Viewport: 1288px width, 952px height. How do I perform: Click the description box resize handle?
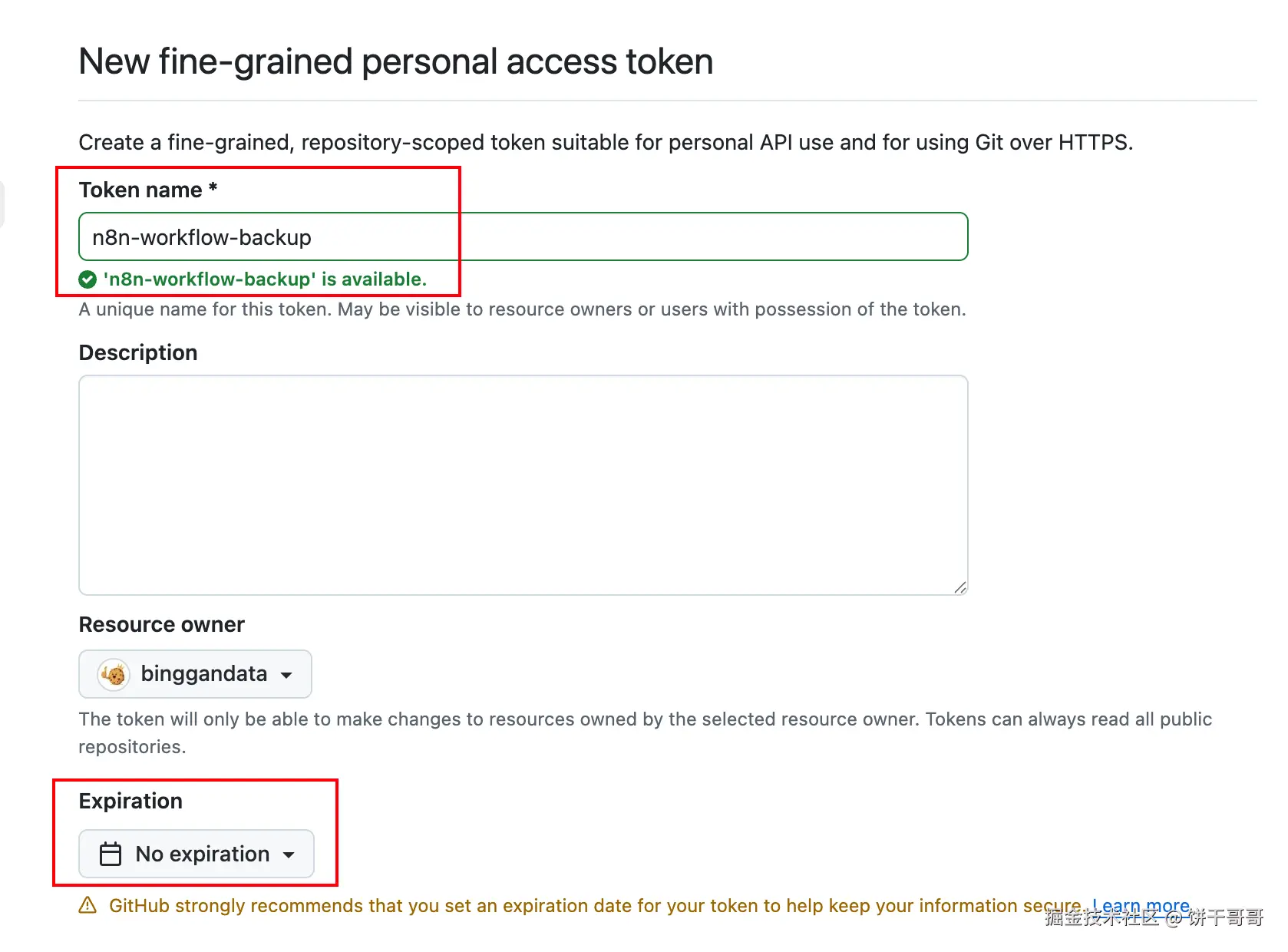(960, 587)
